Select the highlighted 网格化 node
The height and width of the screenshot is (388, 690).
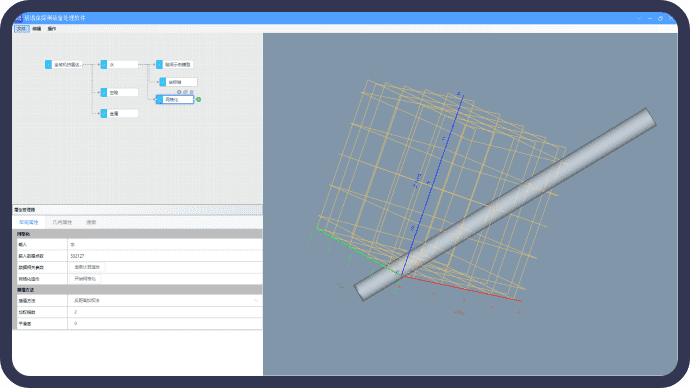coord(175,99)
